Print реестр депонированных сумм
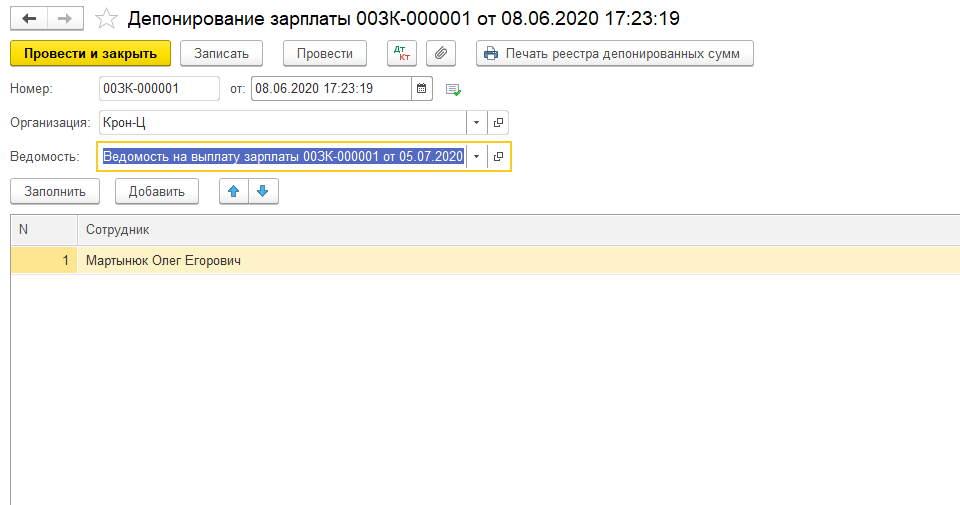The image size is (960, 505). tap(614, 53)
